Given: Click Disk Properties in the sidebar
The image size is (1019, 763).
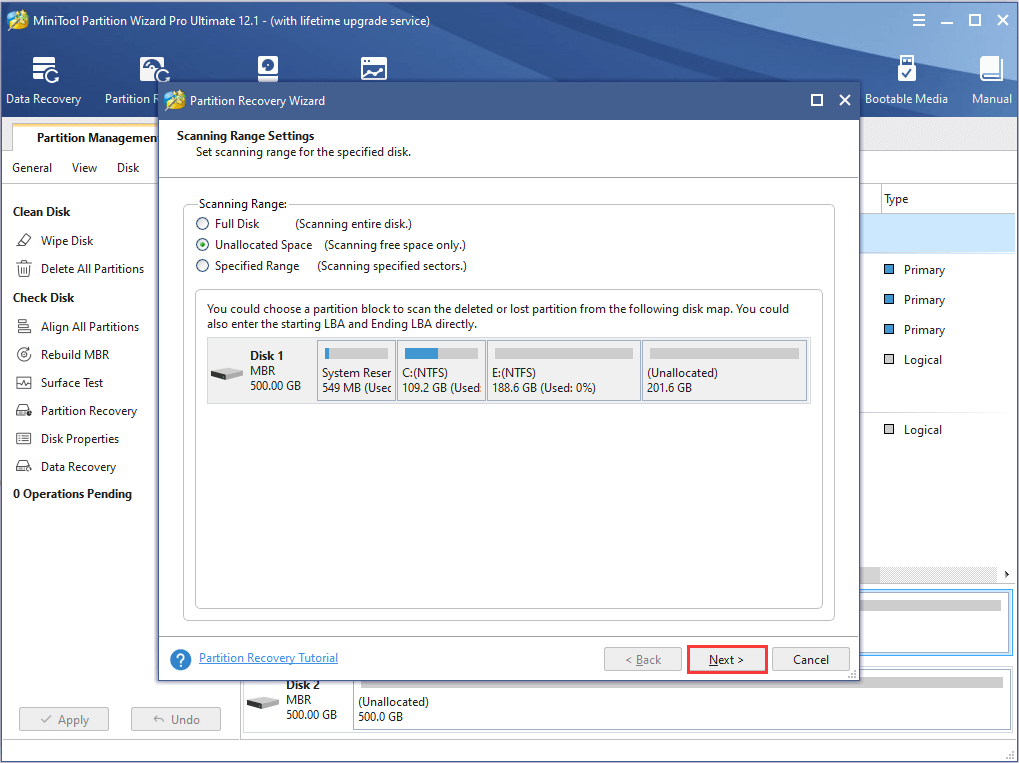Looking at the screenshot, I should point(80,439).
